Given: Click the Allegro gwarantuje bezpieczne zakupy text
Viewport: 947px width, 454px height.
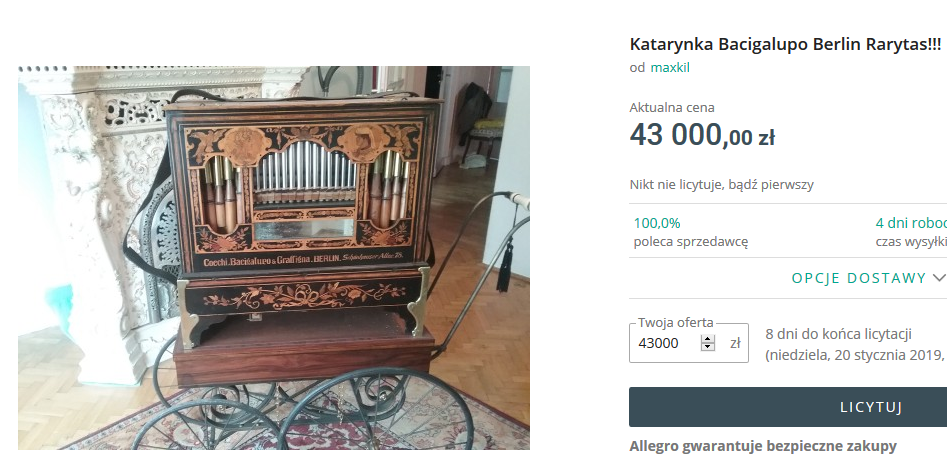Looking at the screenshot, I should [763, 446].
